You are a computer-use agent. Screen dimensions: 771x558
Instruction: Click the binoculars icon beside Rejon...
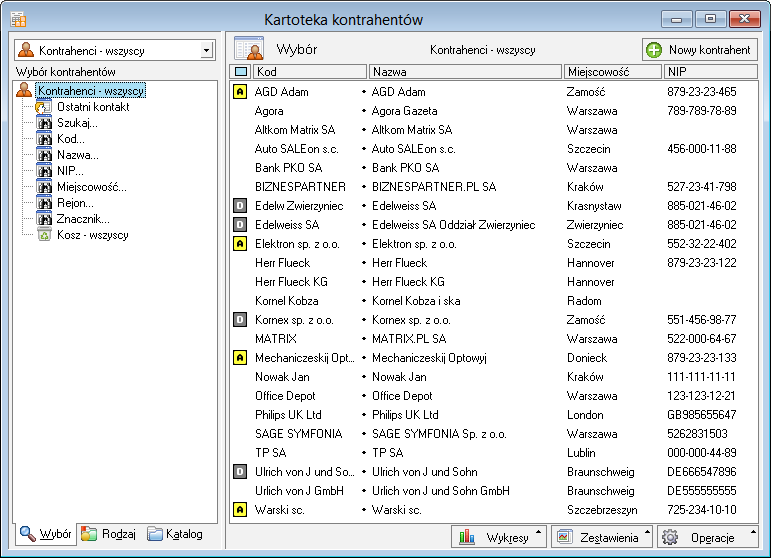[x=44, y=203]
